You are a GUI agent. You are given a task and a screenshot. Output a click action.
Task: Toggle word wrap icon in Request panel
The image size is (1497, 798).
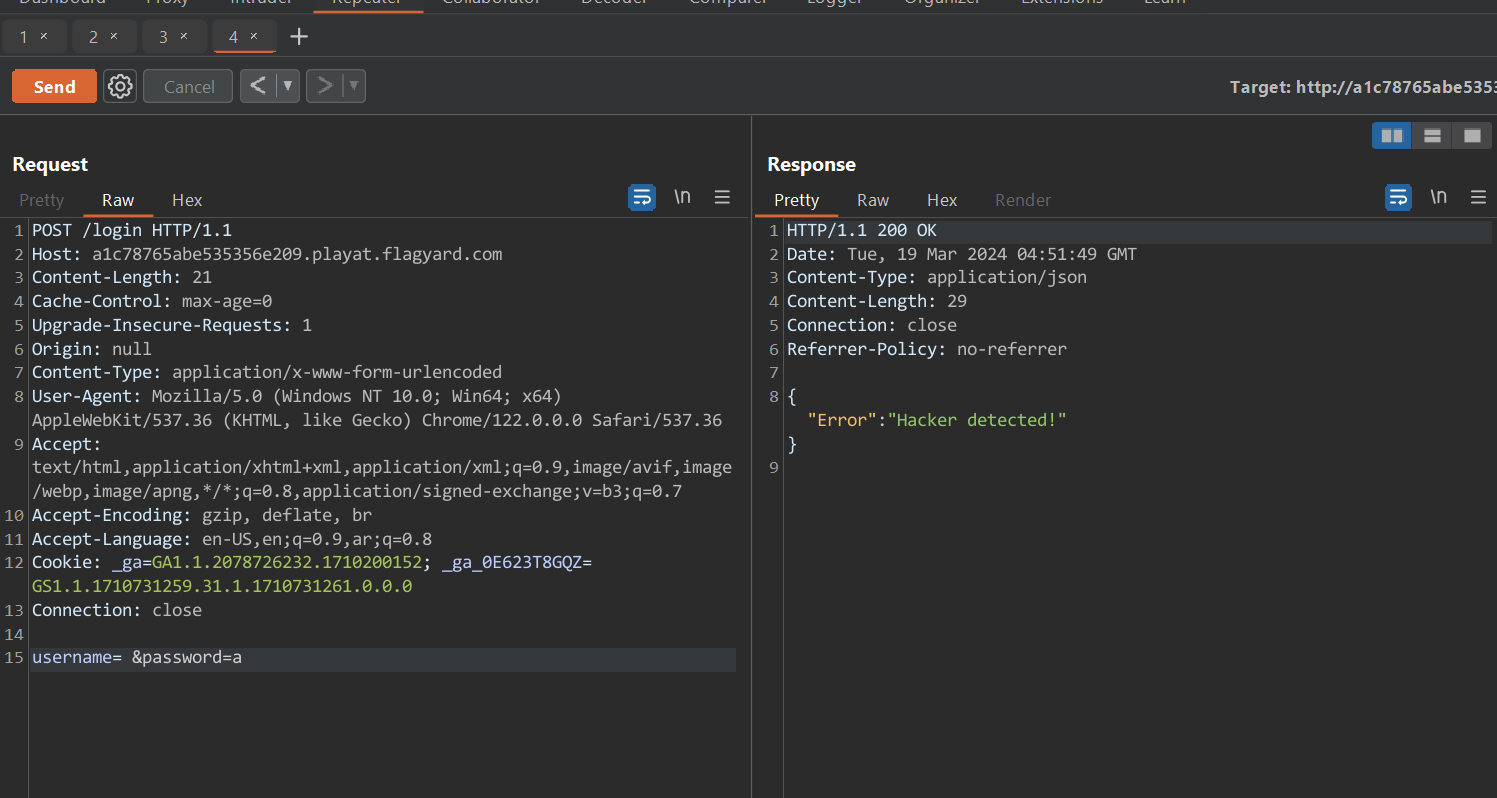[x=641, y=198]
